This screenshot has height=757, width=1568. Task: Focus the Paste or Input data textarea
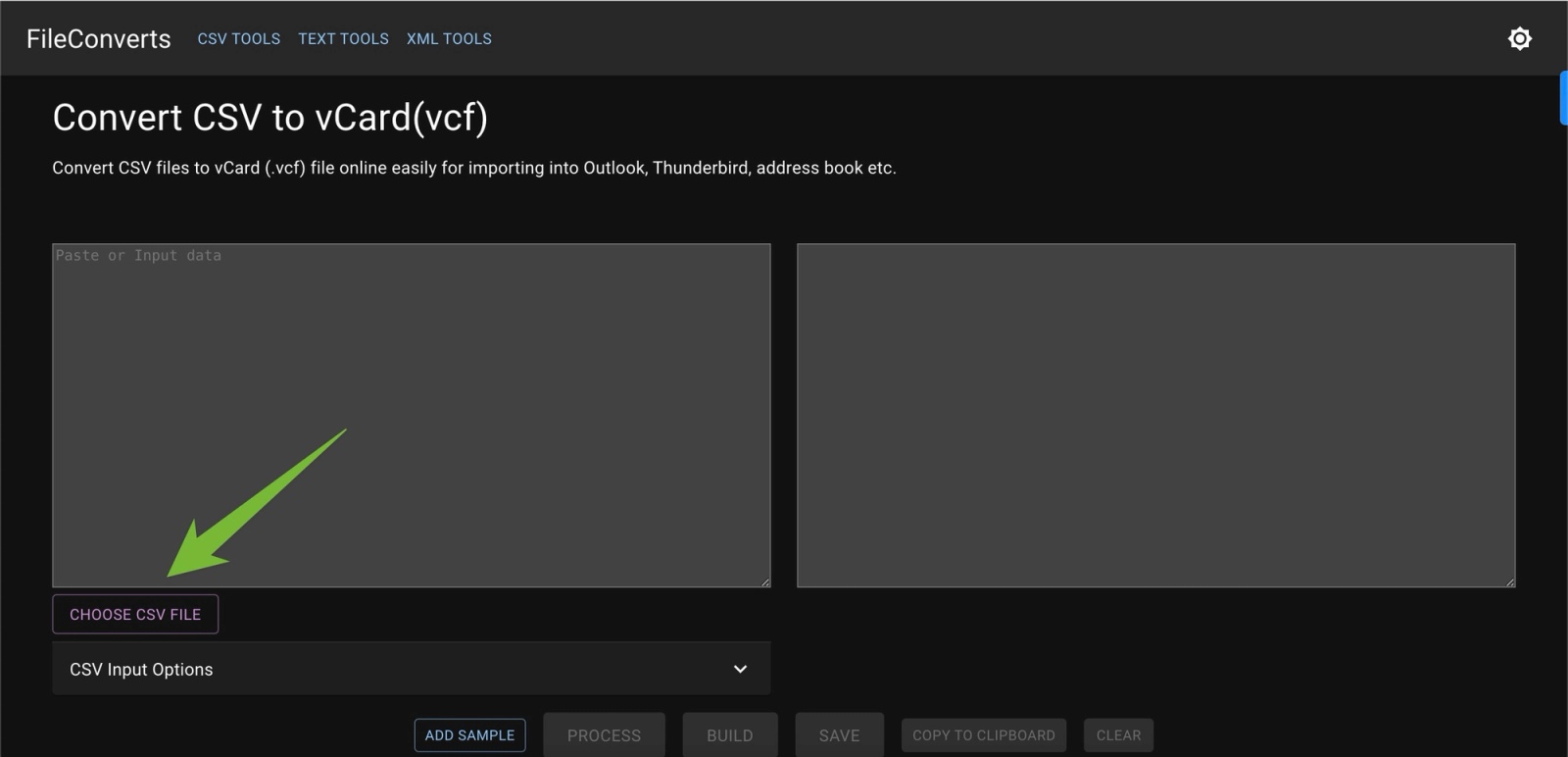tap(411, 416)
